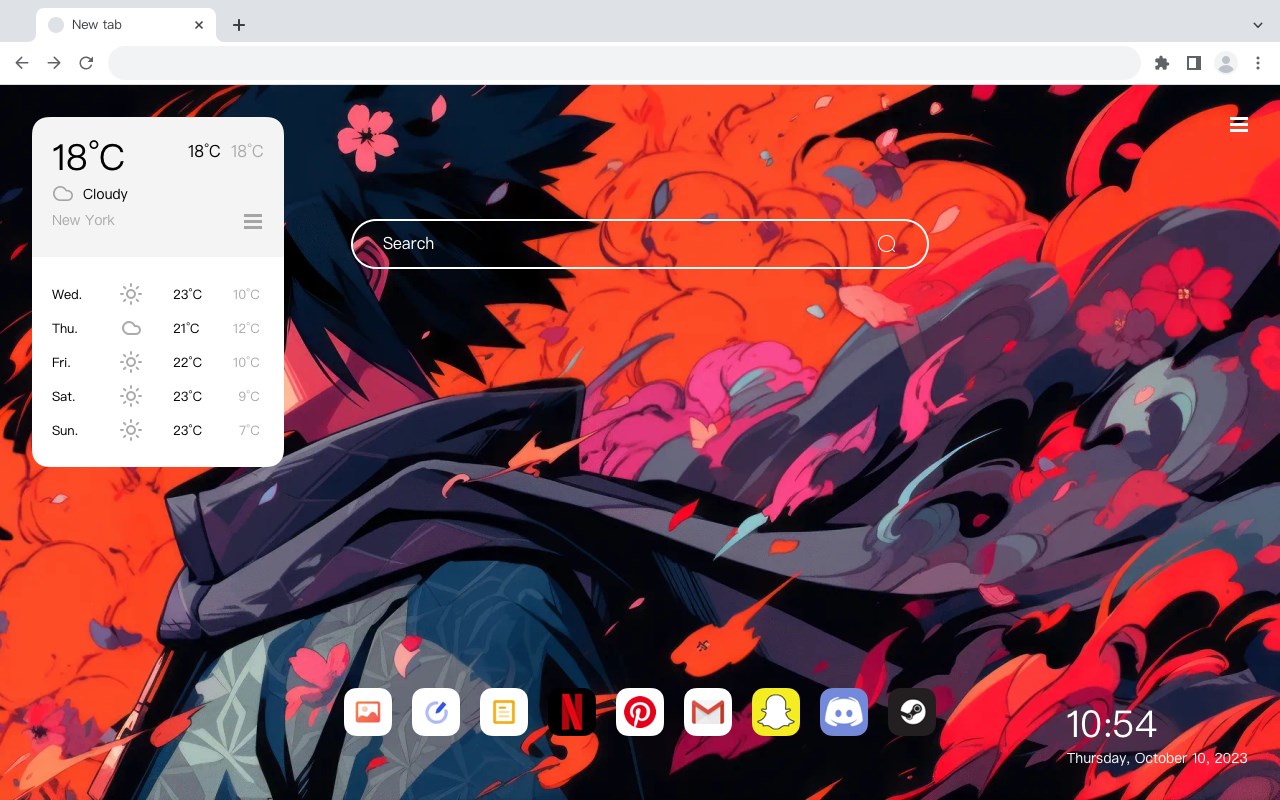This screenshot has width=1280, height=800.
Task: Open the Pinterest shortcut
Action: click(640, 712)
